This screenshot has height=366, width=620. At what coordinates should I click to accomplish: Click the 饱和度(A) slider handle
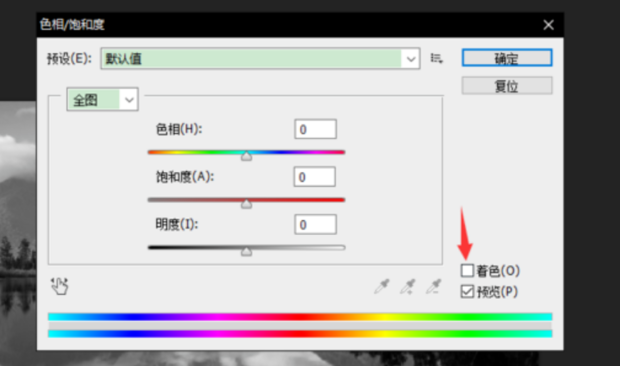coord(246,204)
